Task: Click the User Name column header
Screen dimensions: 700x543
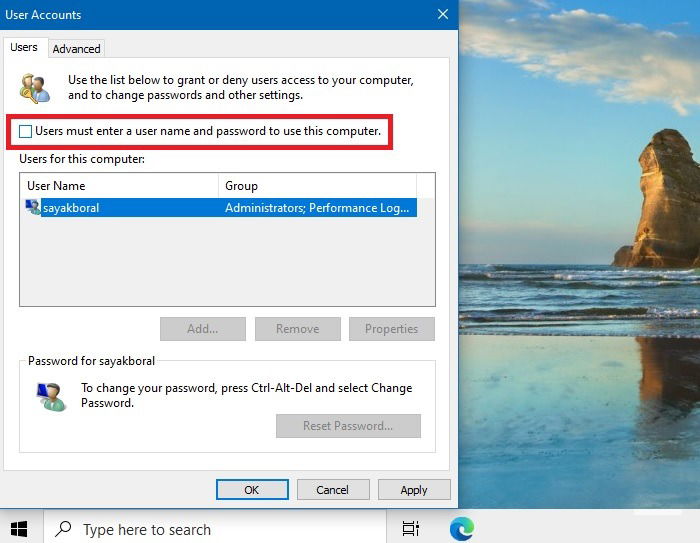Action: point(119,186)
